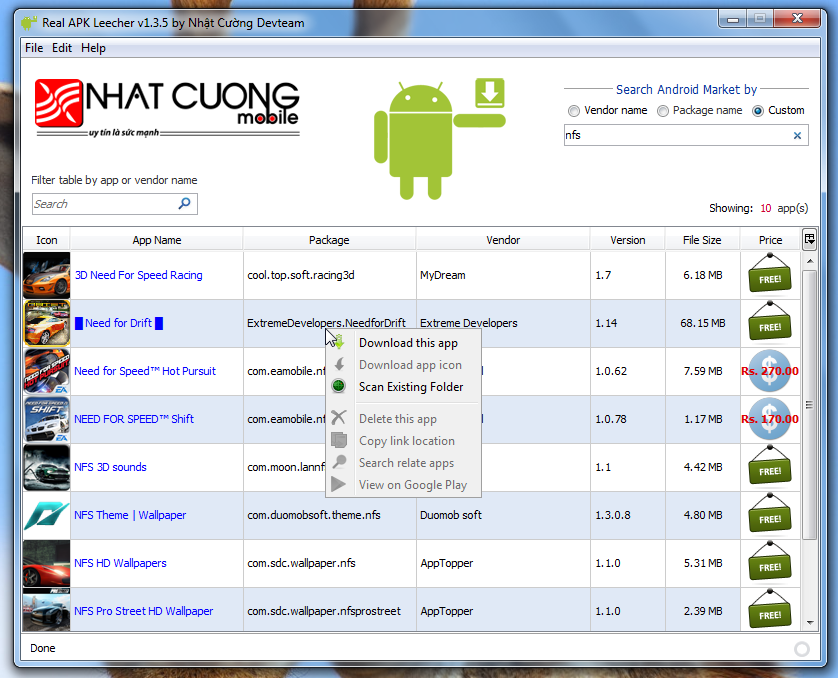Sort by the Price column header
Viewport: 838px width, 678px height.
click(x=770, y=240)
